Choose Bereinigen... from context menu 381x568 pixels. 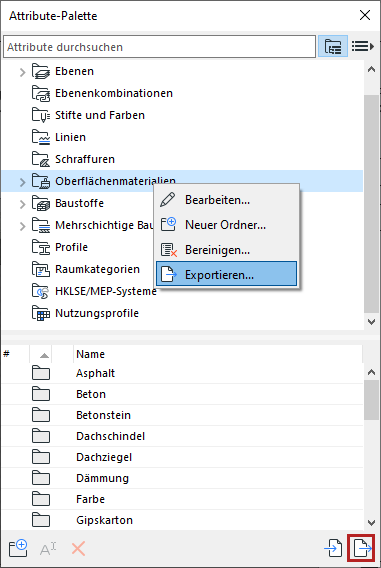[x=227, y=250]
